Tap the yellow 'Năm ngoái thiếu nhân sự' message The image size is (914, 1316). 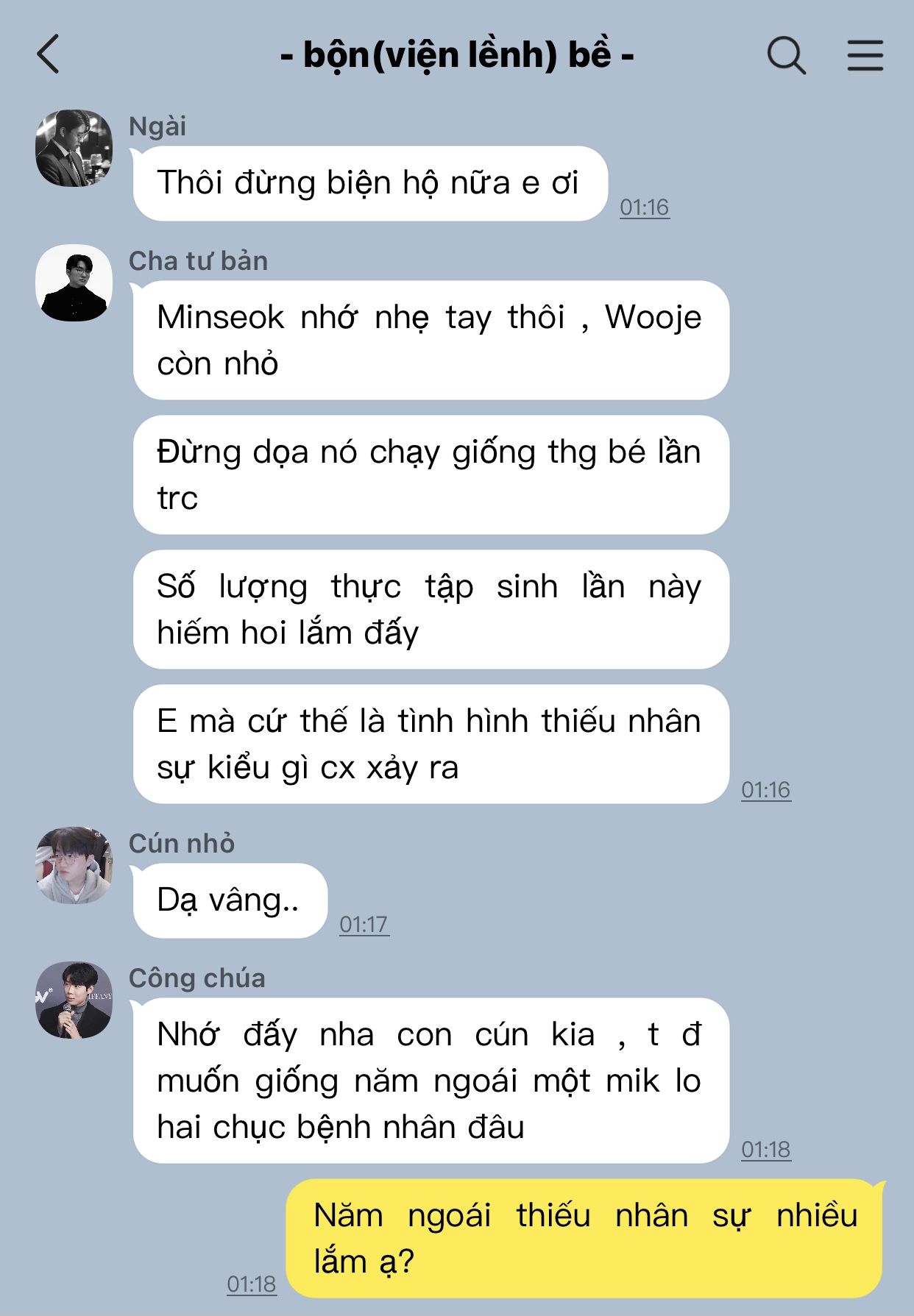click(x=584, y=1239)
